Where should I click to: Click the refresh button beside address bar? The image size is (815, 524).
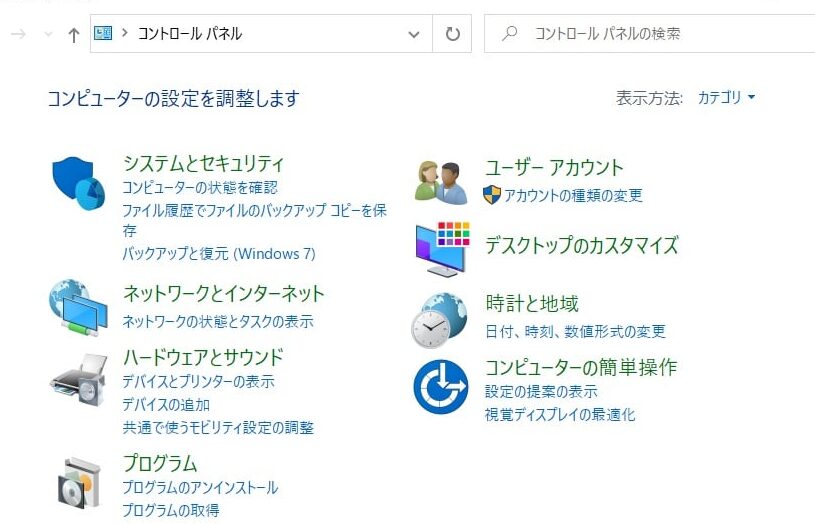(453, 34)
